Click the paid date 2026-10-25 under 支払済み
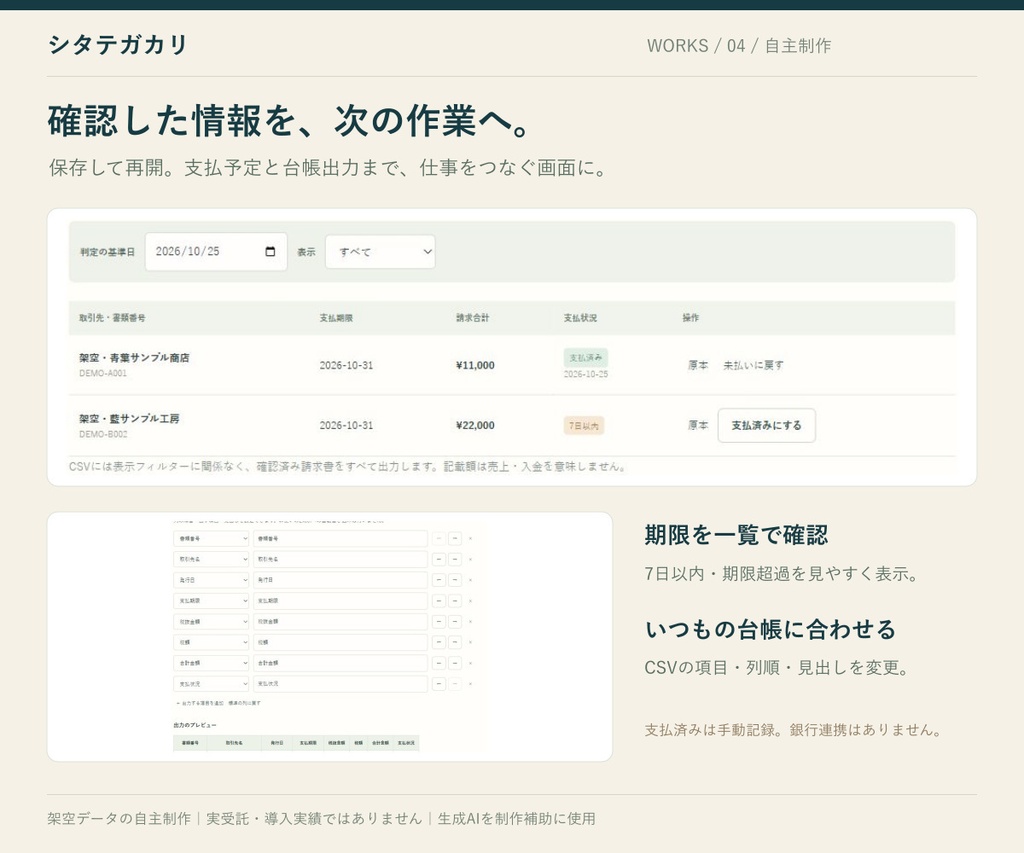The height and width of the screenshot is (853, 1024). click(586, 374)
